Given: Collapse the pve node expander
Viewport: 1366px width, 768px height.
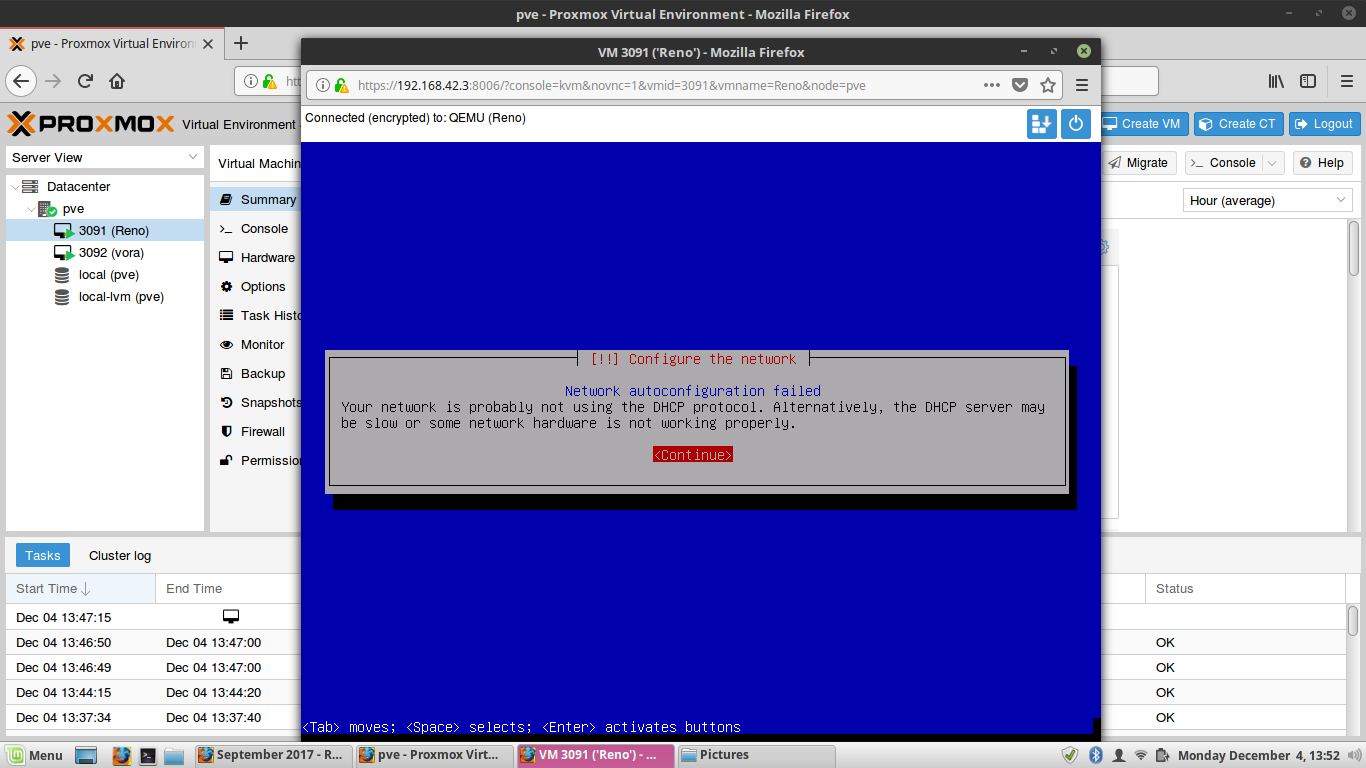Looking at the screenshot, I should click(x=30, y=209).
